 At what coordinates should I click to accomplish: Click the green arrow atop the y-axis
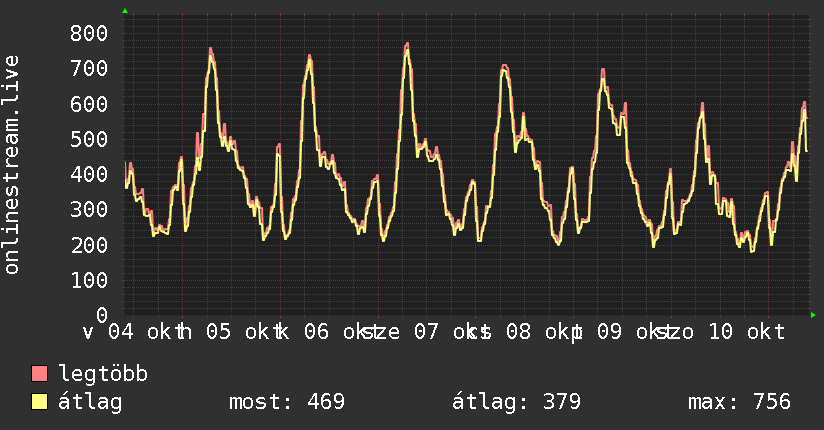point(125,11)
